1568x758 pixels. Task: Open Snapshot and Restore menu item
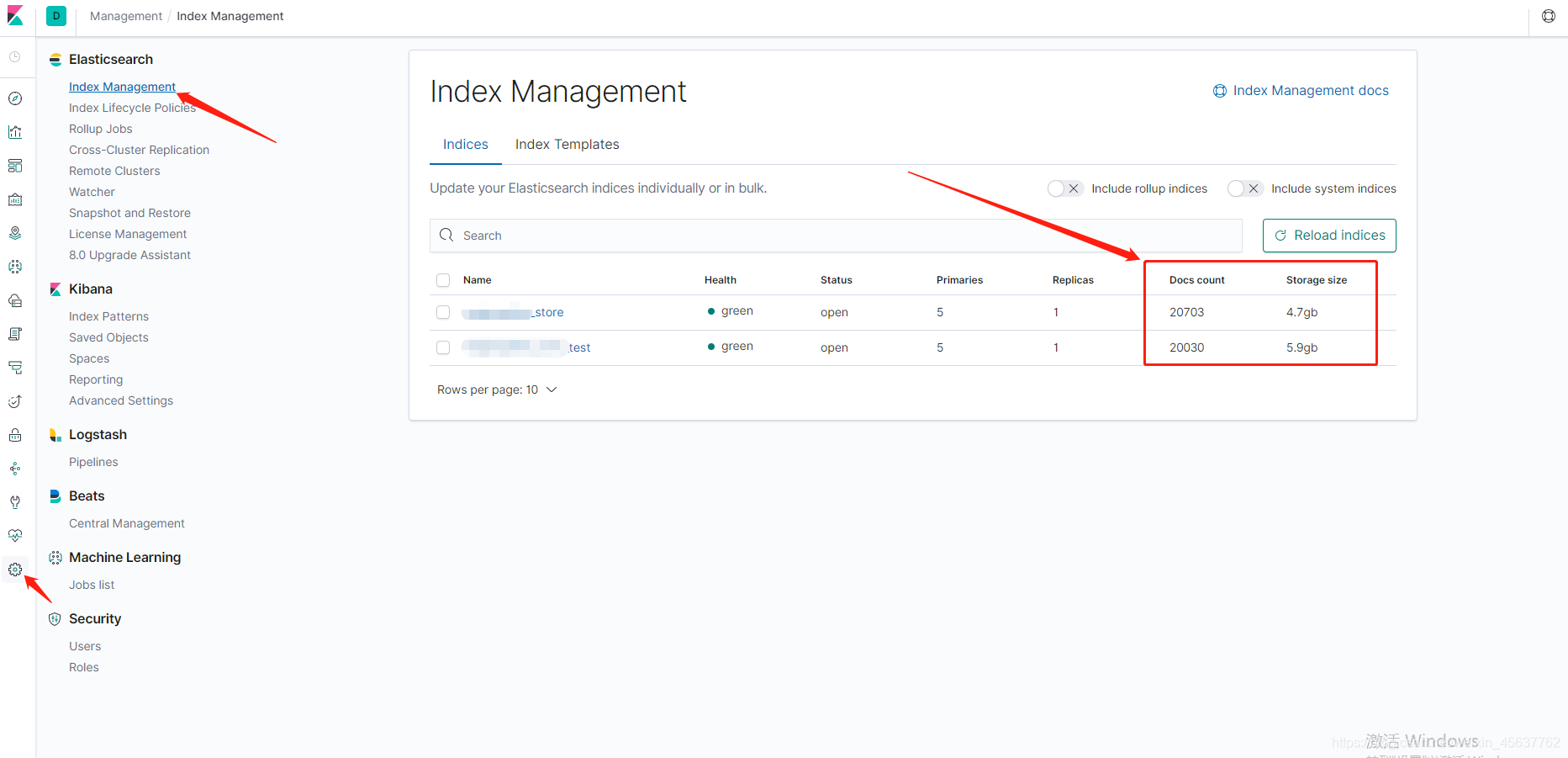pyautogui.click(x=129, y=213)
